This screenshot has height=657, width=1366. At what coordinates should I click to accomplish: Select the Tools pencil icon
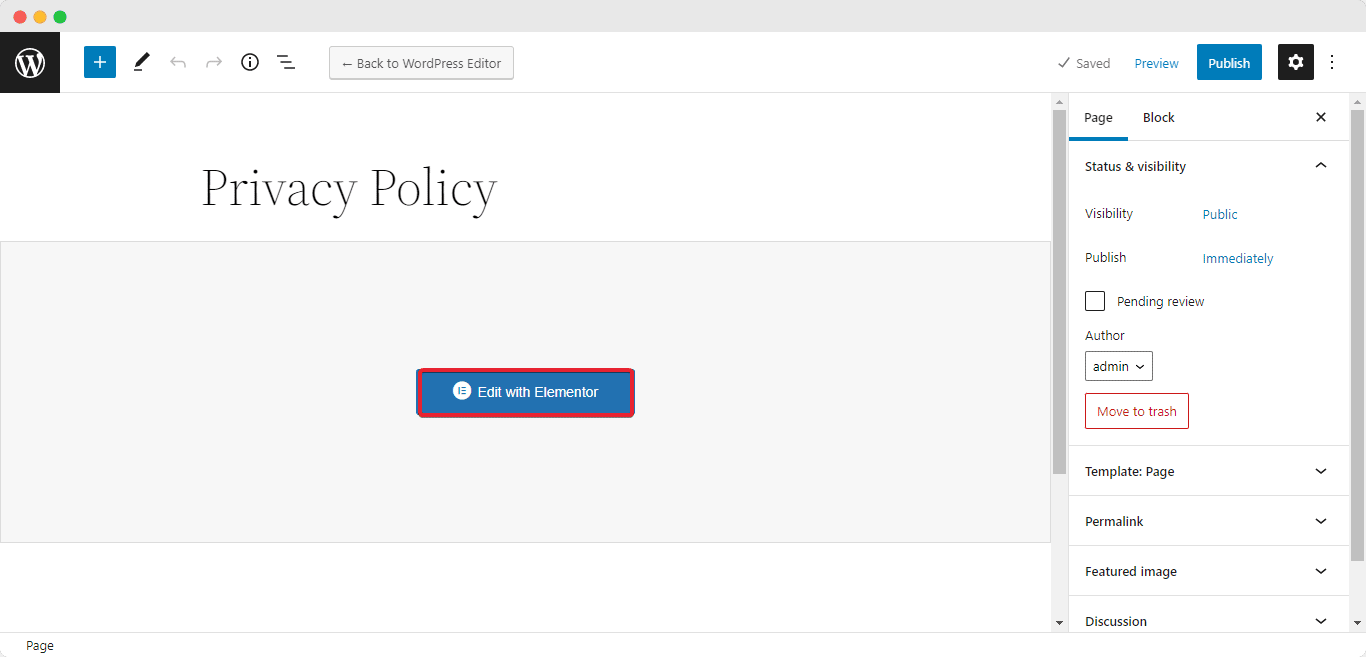[140, 61]
